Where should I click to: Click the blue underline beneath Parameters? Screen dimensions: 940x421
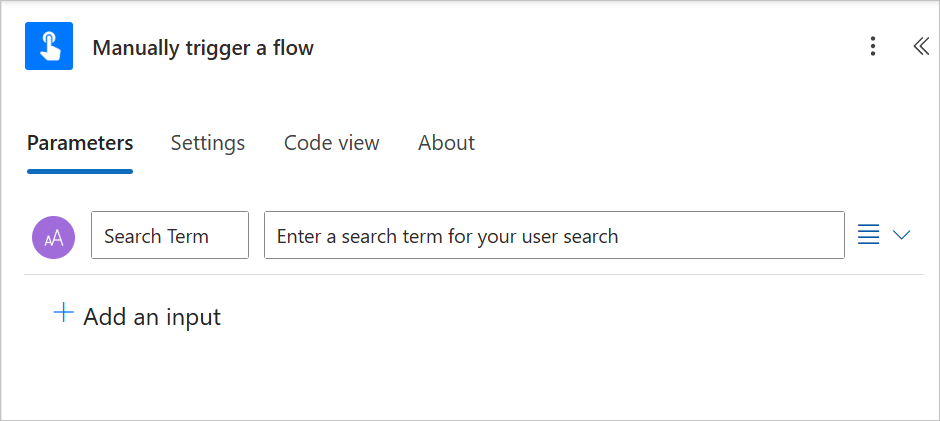pyautogui.click(x=80, y=172)
